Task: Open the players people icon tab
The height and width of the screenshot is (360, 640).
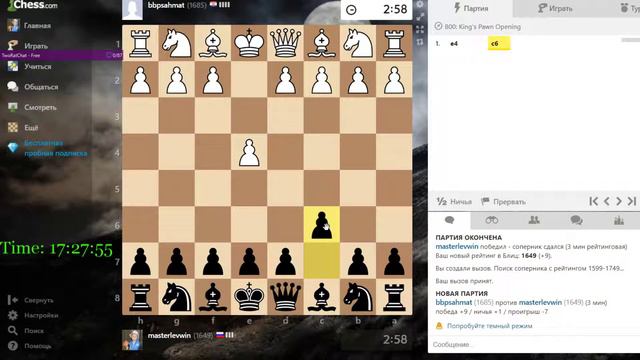Action: coord(534,220)
